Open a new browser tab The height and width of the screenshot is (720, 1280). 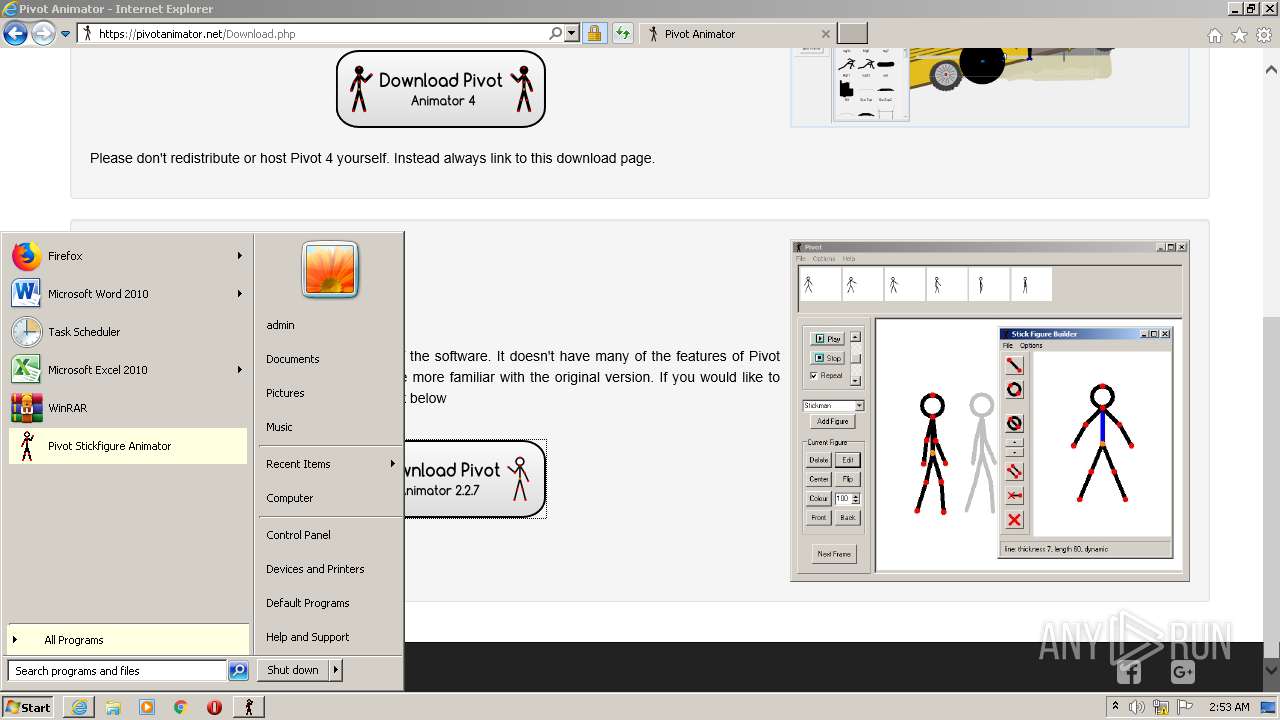852,34
